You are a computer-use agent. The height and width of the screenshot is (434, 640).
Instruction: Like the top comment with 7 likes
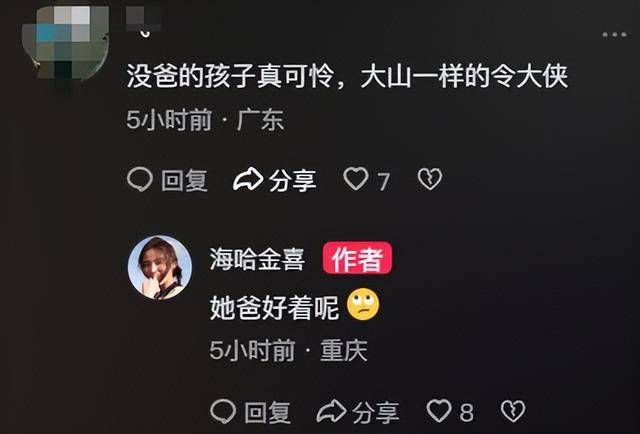tap(356, 179)
